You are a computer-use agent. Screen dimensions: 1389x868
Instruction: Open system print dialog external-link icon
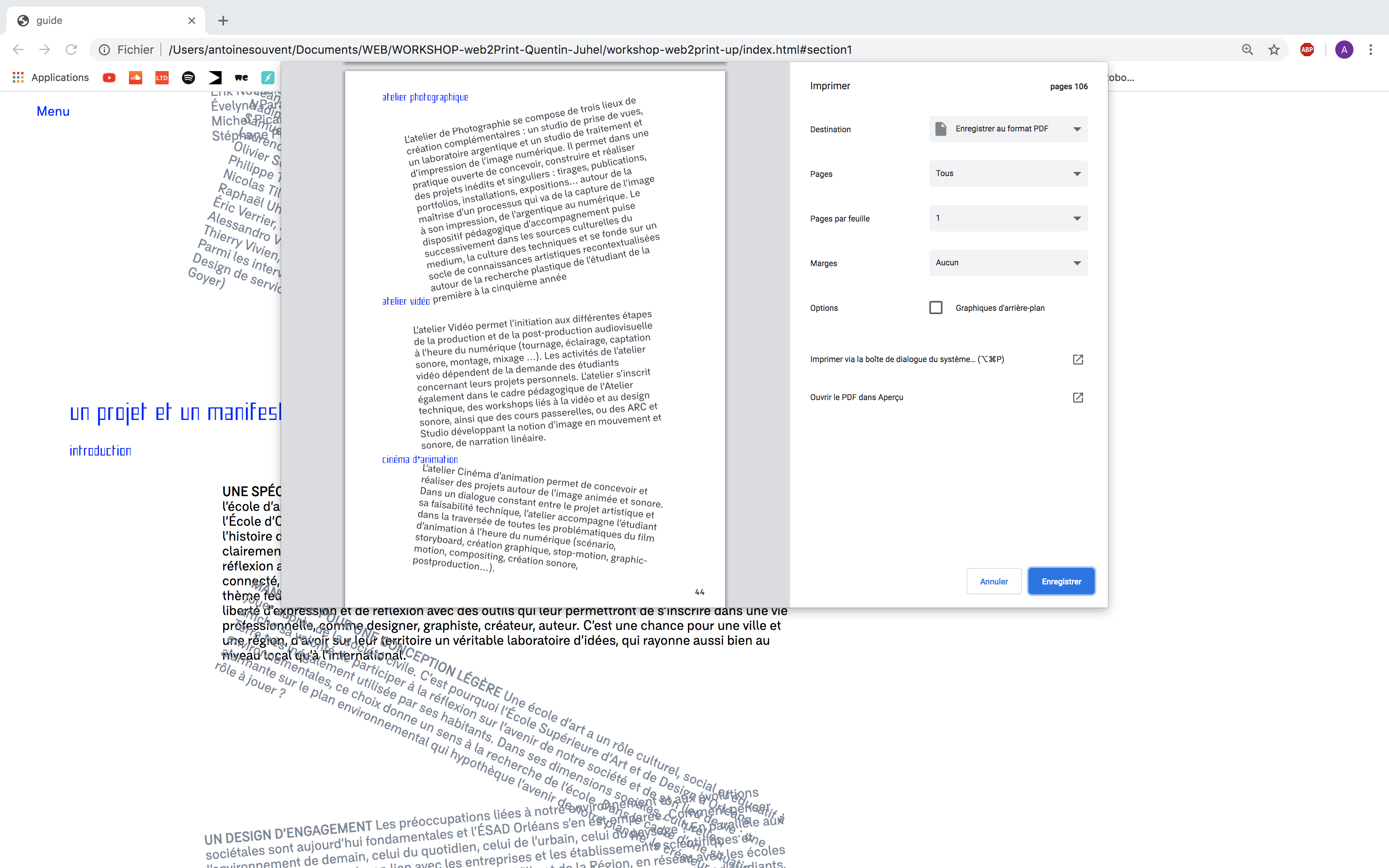[x=1077, y=359]
